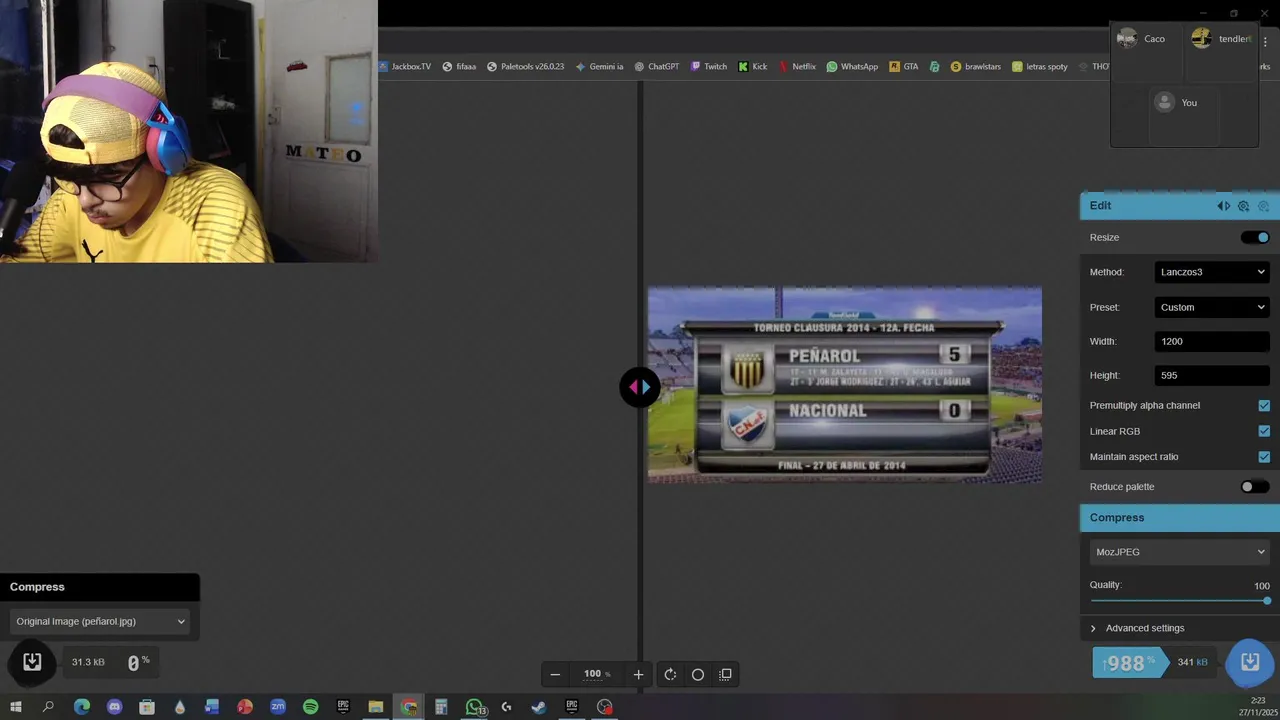Click the 31.3 kB original size label
The width and height of the screenshot is (1280, 720).
click(x=88, y=662)
